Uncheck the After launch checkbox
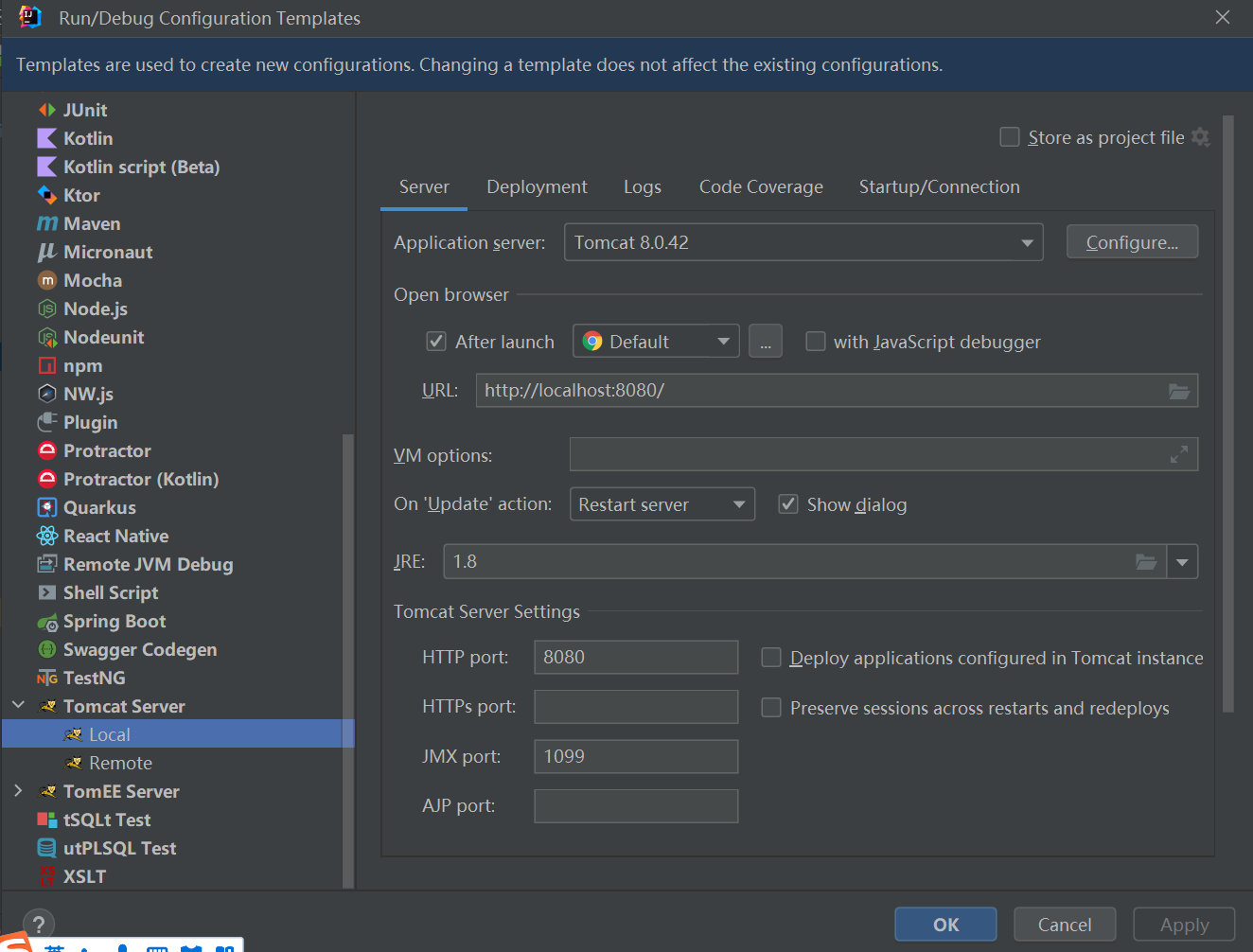This screenshot has height=952, width=1253. tap(436, 342)
